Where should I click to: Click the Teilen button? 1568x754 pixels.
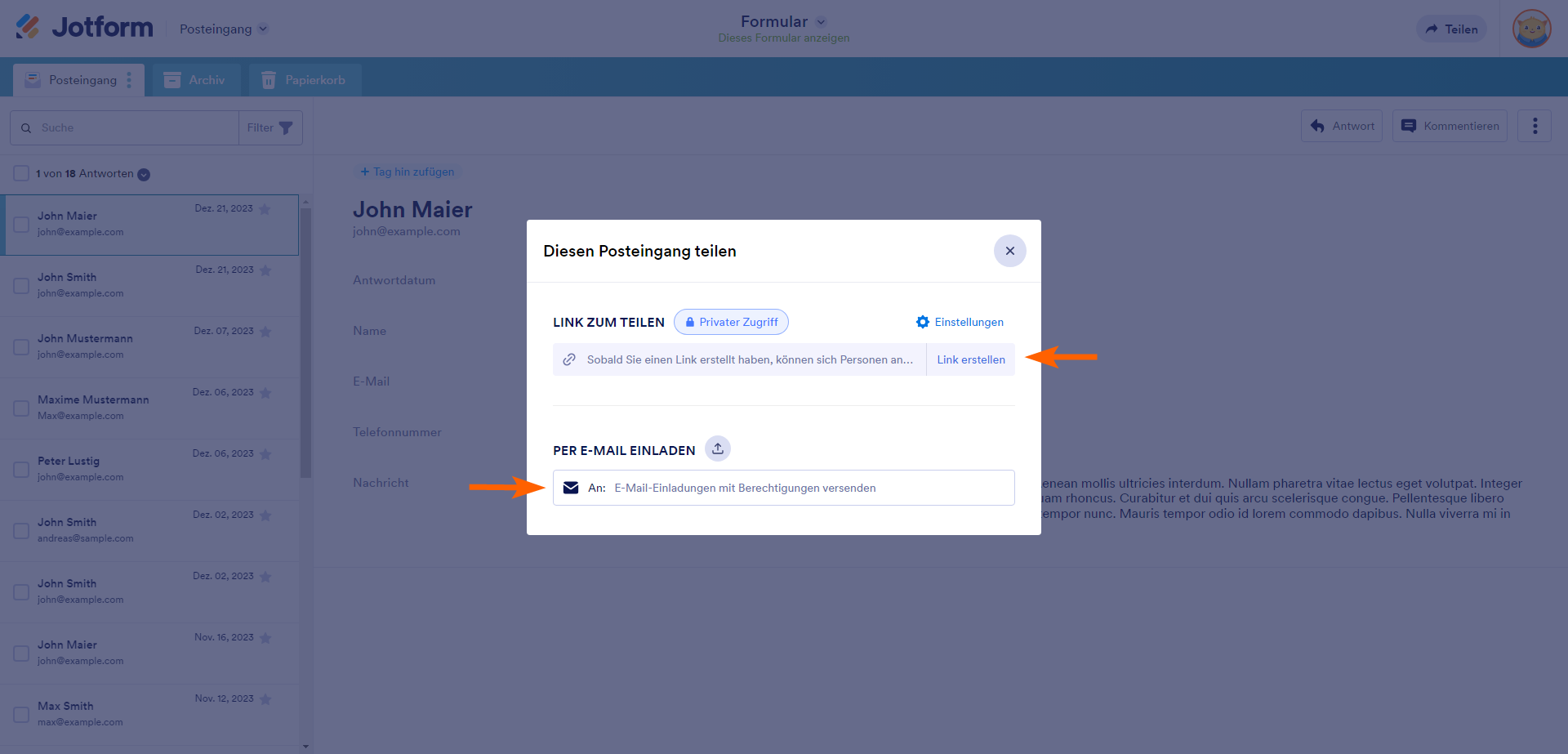(x=1451, y=29)
